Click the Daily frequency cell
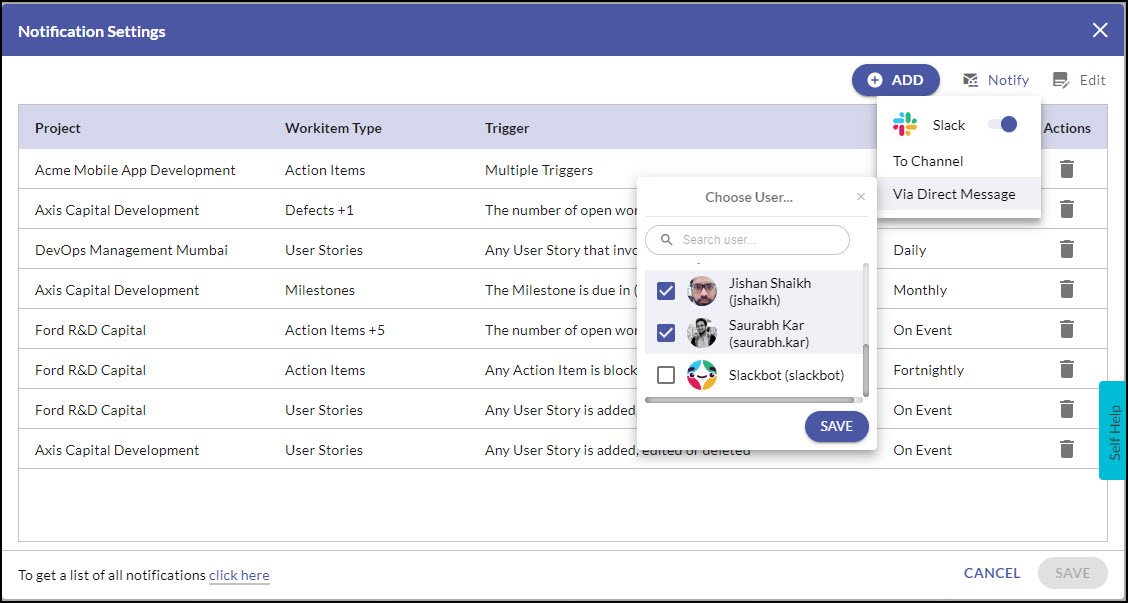The width and height of the screenshot is (1128, 603). pos(910,250)
